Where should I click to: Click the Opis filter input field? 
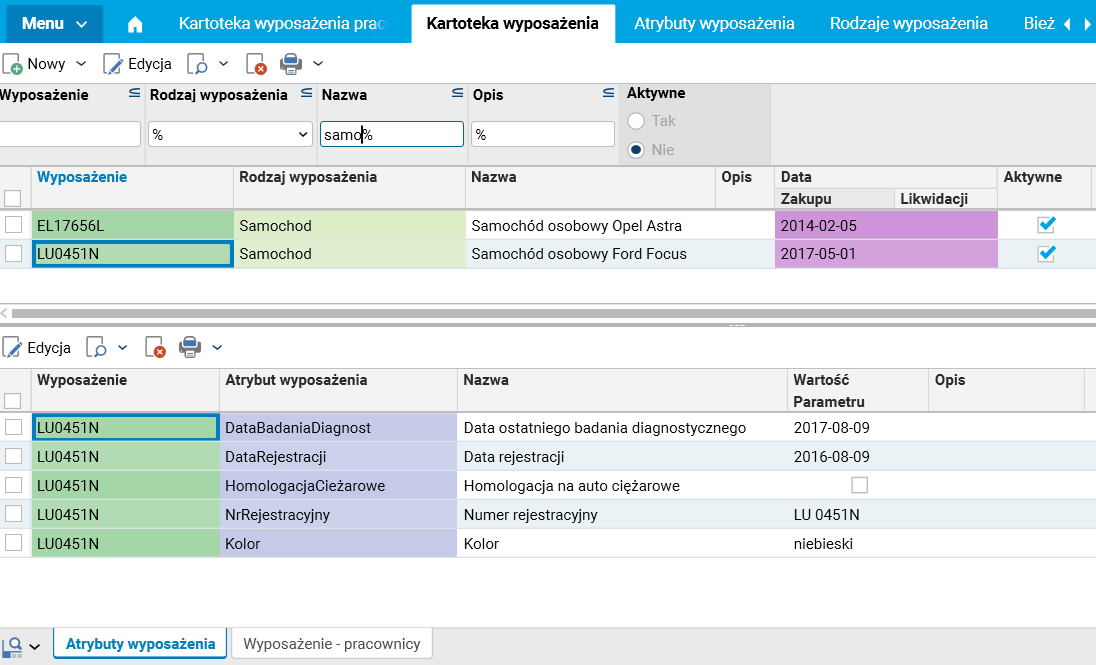[543, 134]
